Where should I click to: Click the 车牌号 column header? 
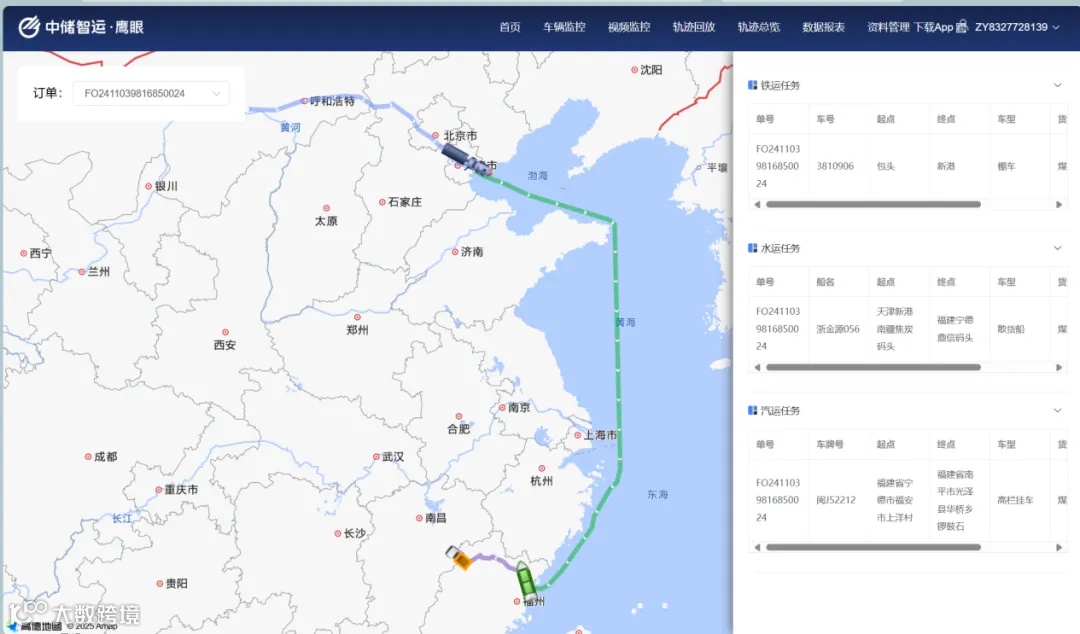[830, 444]
